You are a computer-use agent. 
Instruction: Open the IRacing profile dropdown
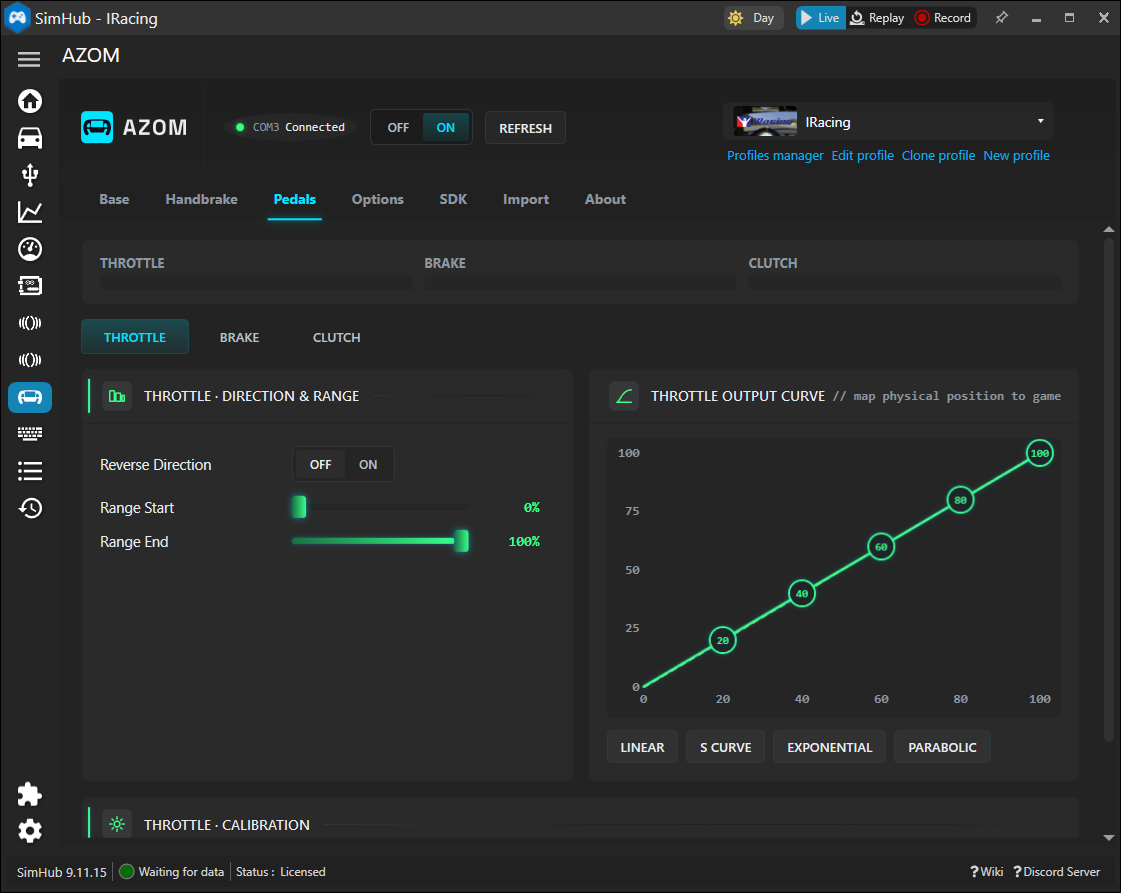pyautogui.click(x=888, y=122)
